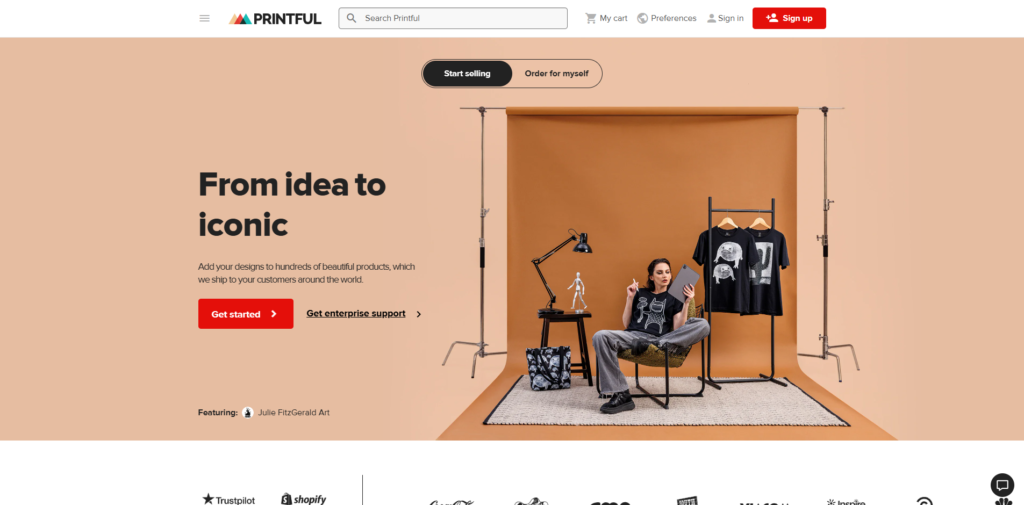Open Get enterprise support link
The width and height of the screenshot is (1024, 505).
[x=356, y=314]
